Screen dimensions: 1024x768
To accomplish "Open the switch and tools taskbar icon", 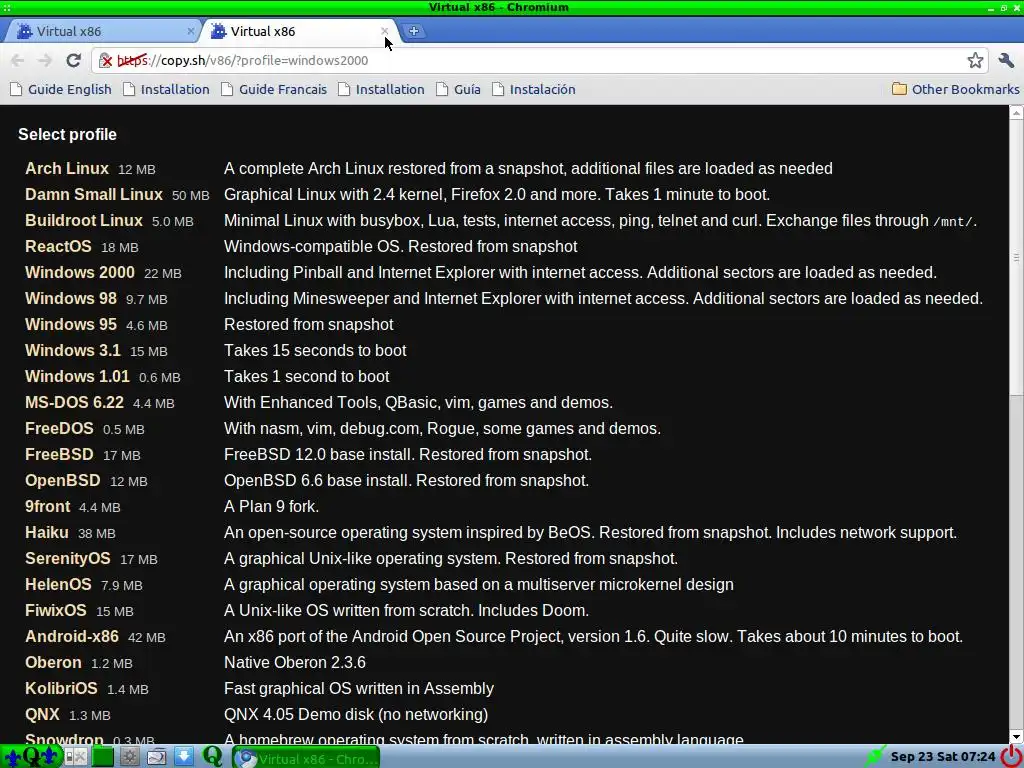I will tap(75, 757).
